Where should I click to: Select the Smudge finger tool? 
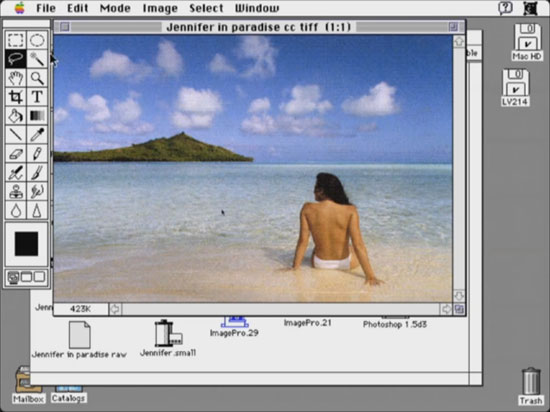(37, 191)
